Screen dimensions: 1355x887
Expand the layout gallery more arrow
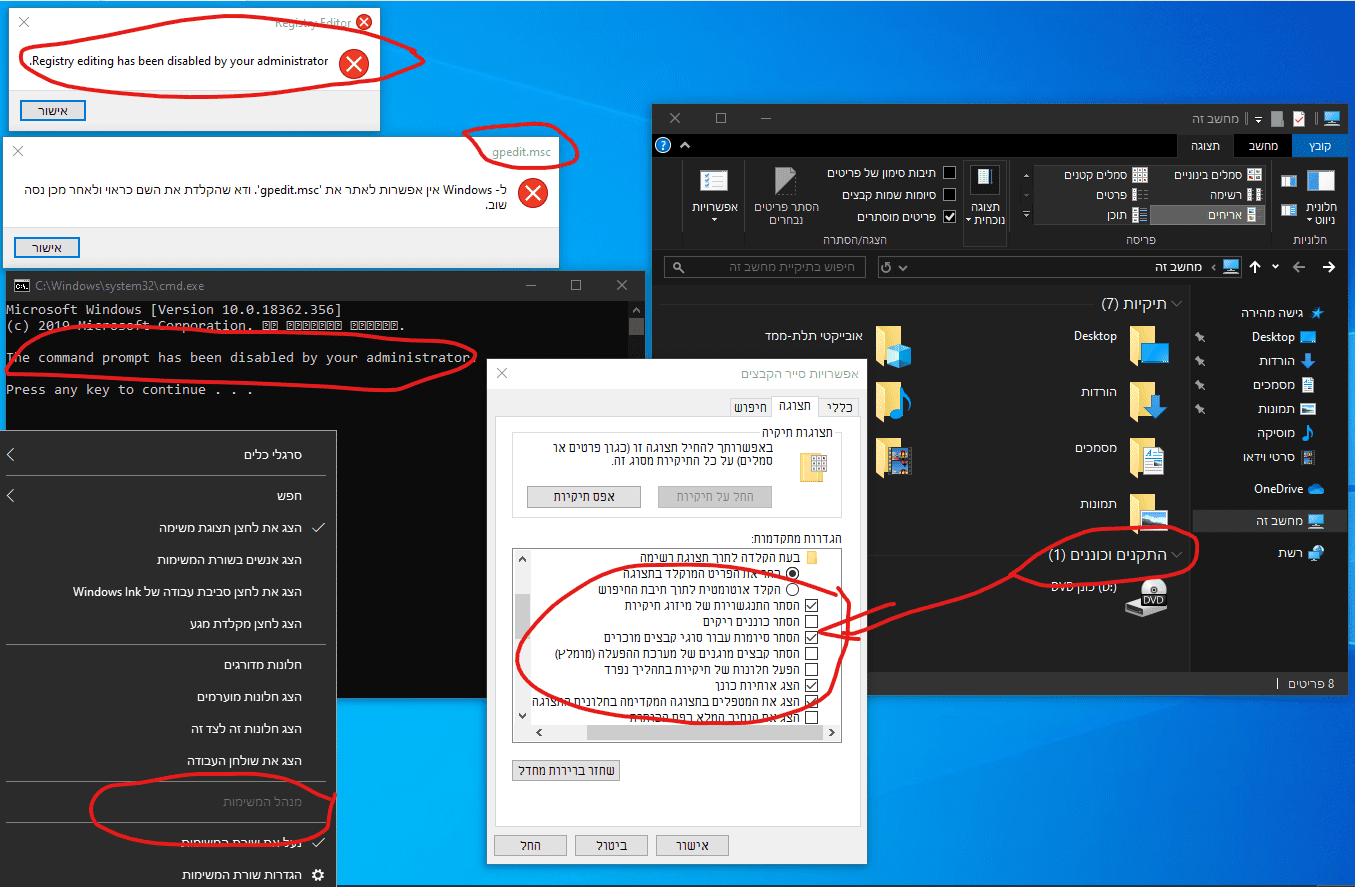1024,216
